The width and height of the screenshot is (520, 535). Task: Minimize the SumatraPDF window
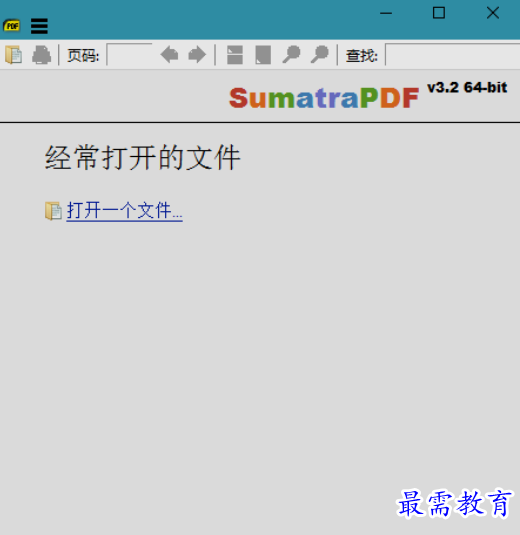386,13
